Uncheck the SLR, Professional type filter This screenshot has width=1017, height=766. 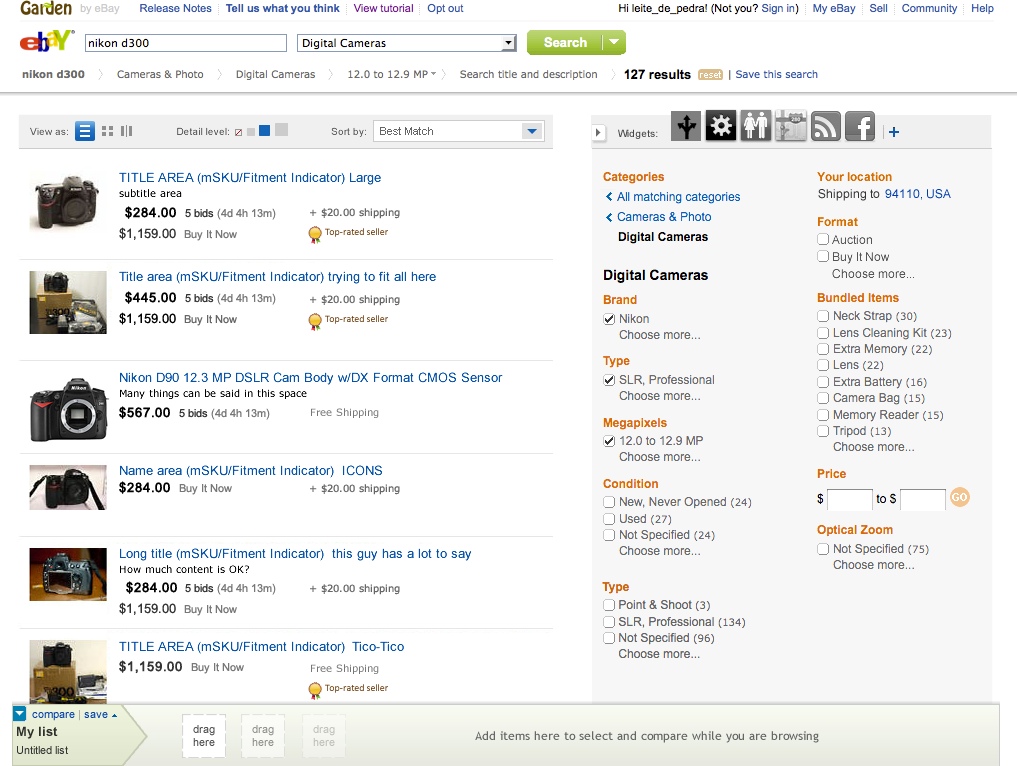pyautogui.click(x=609, y=380)
